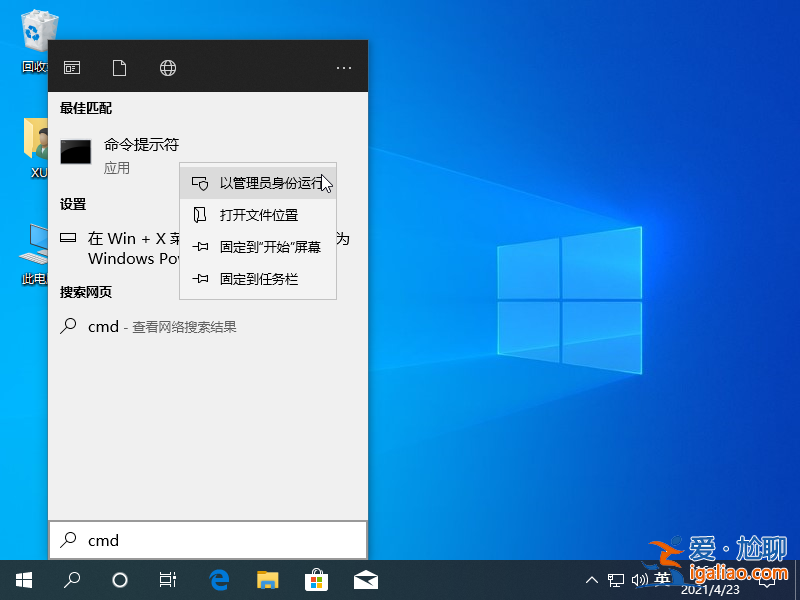Image resolution: width=800 pixels, height=600 pixels.
Task: Open the more search filters menu
Action: click(344, 67)
